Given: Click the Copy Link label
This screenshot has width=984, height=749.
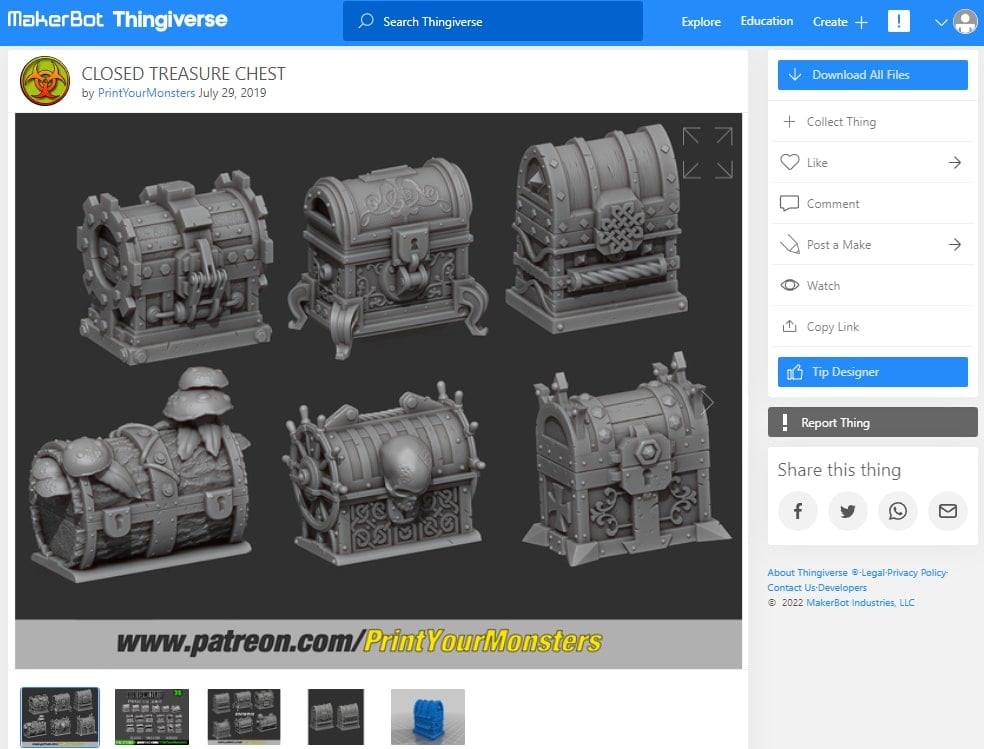Looking at the screenshot, I should (832, 326).
